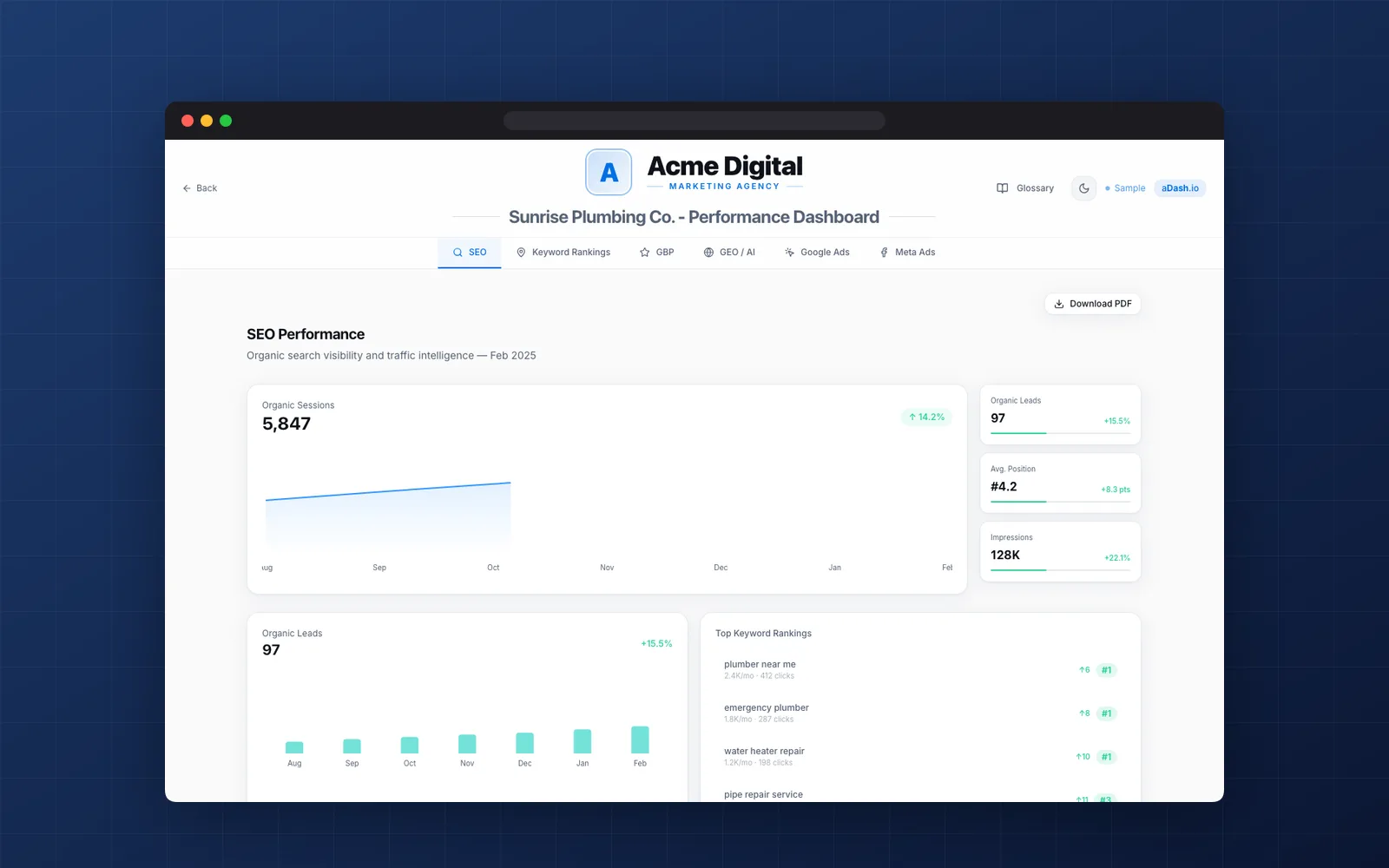Image resolution: width=1389 pixels, height=868 pixels.
Task: Click the Acme Digital 'A' logo icon
Action: coord(609,172)
